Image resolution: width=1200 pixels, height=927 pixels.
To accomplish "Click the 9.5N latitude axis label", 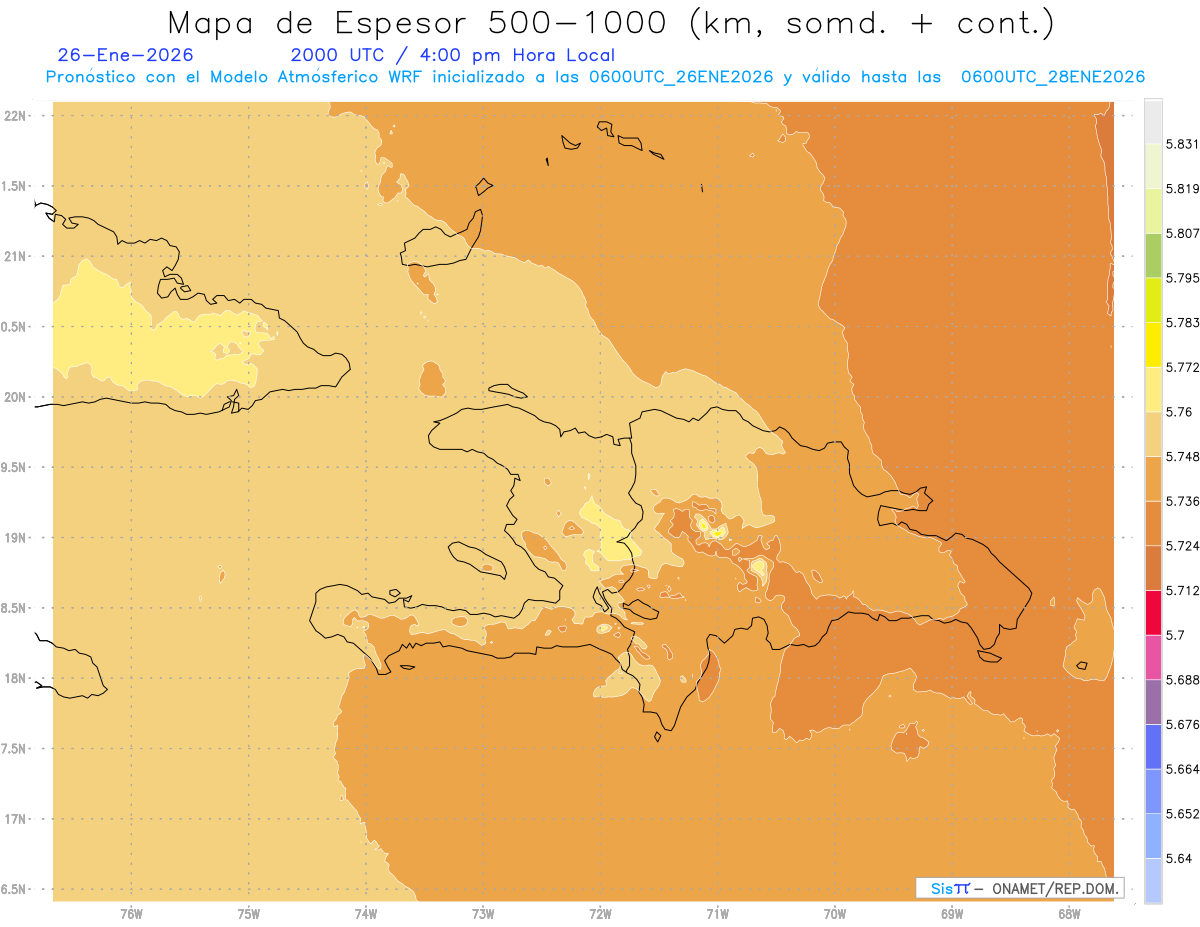I will pyautogui.click(x=14, y=467).
